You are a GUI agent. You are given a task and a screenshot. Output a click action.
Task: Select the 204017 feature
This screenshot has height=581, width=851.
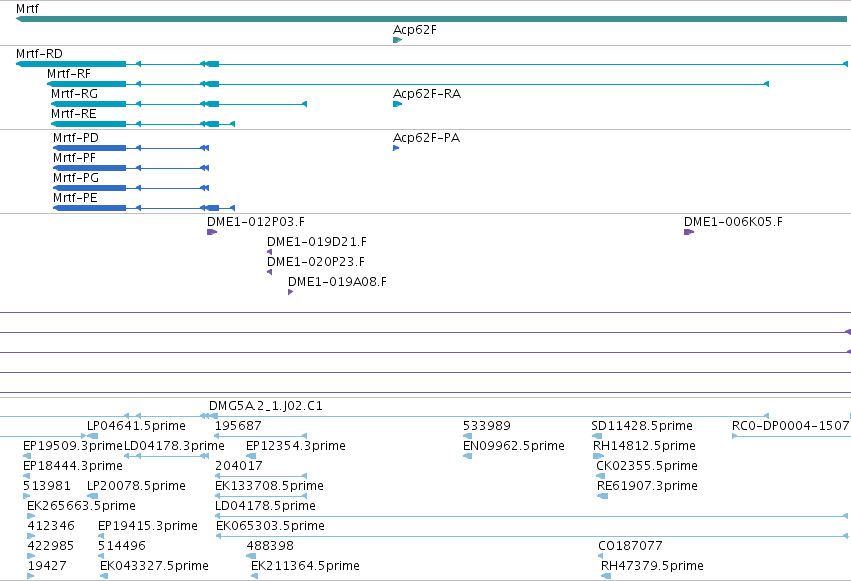(x=238, y=466)
